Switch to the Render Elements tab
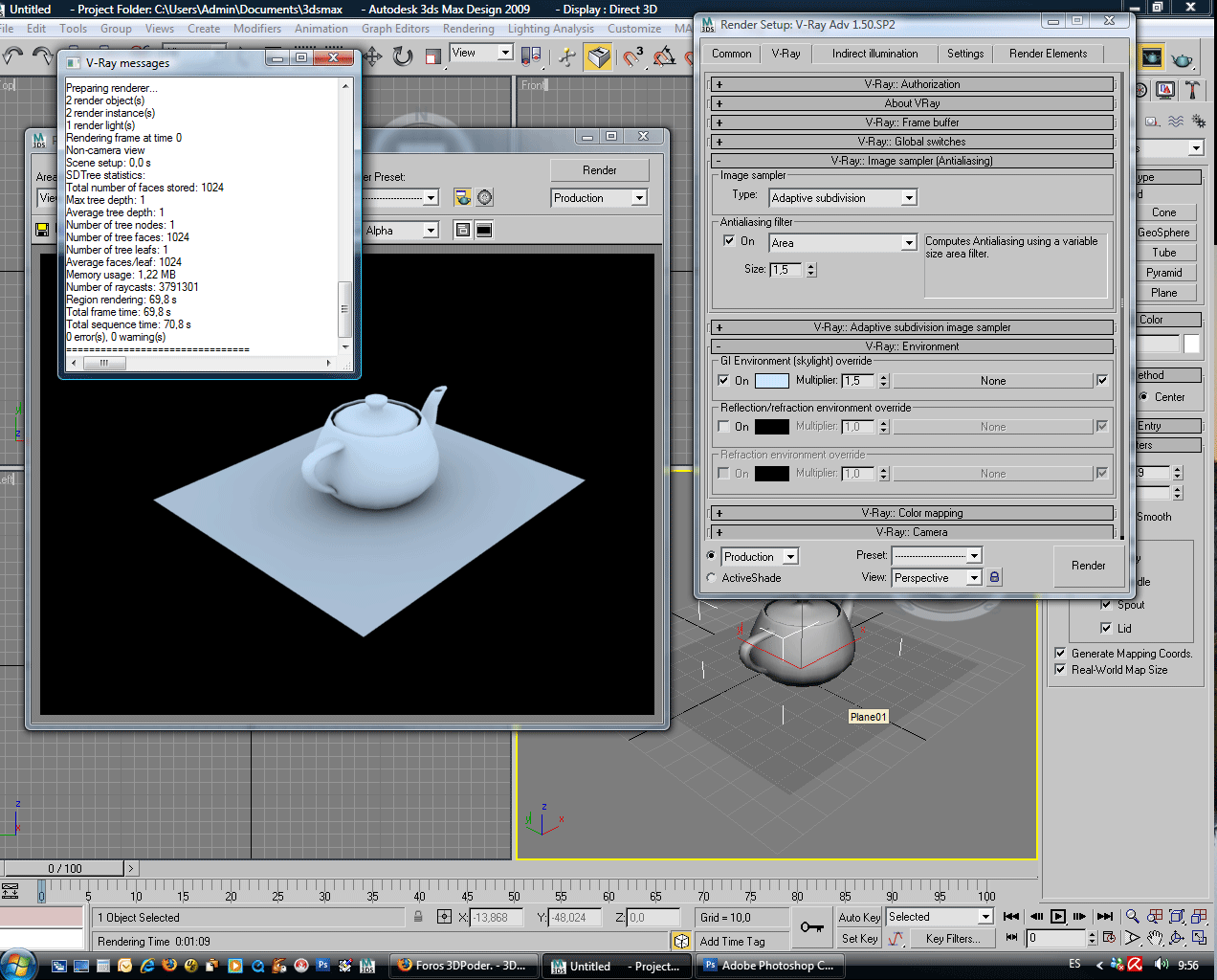Viewport: 1217px width, 980px height. (1048, 54)
